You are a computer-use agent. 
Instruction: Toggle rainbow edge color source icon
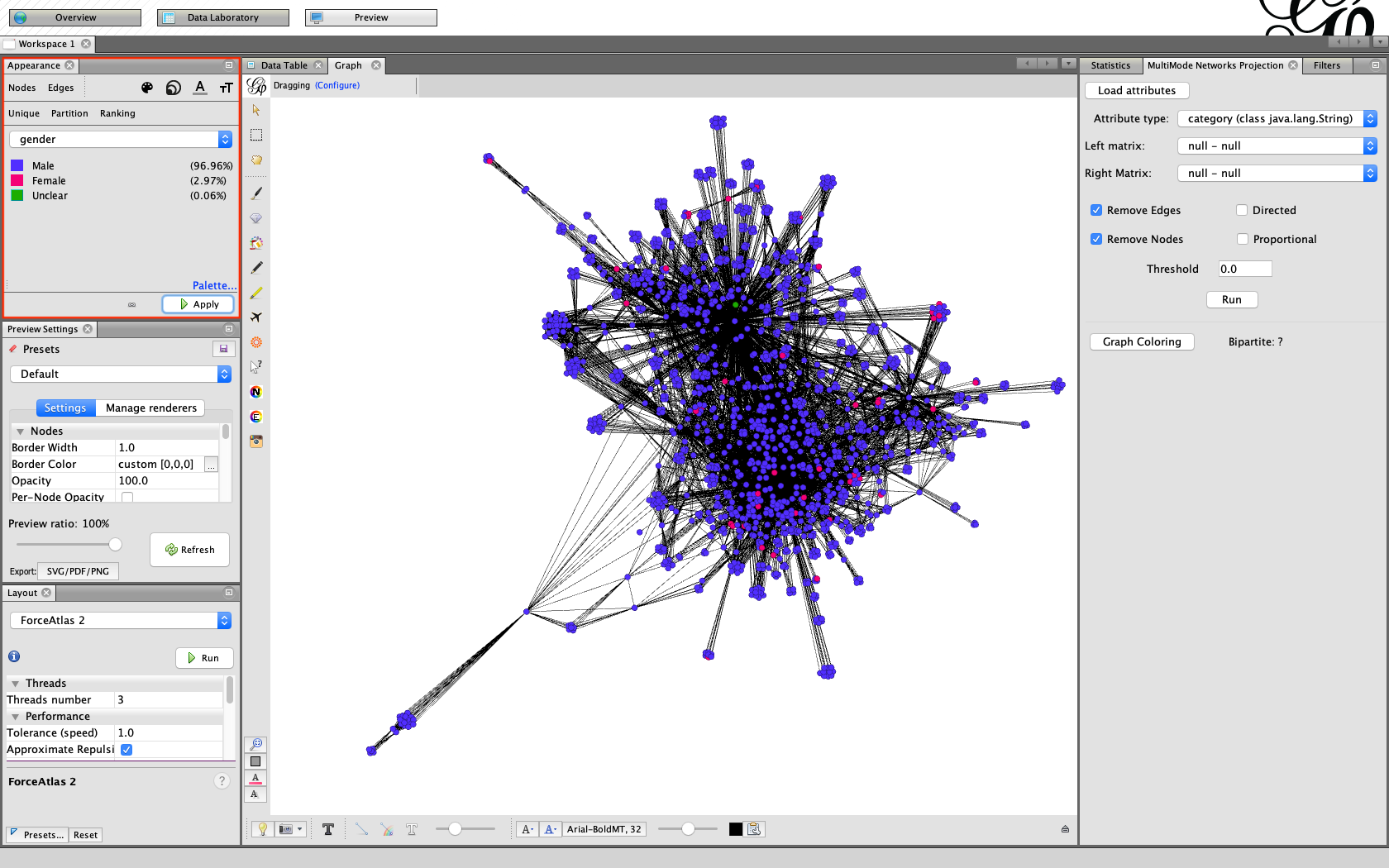pos(386,829)
